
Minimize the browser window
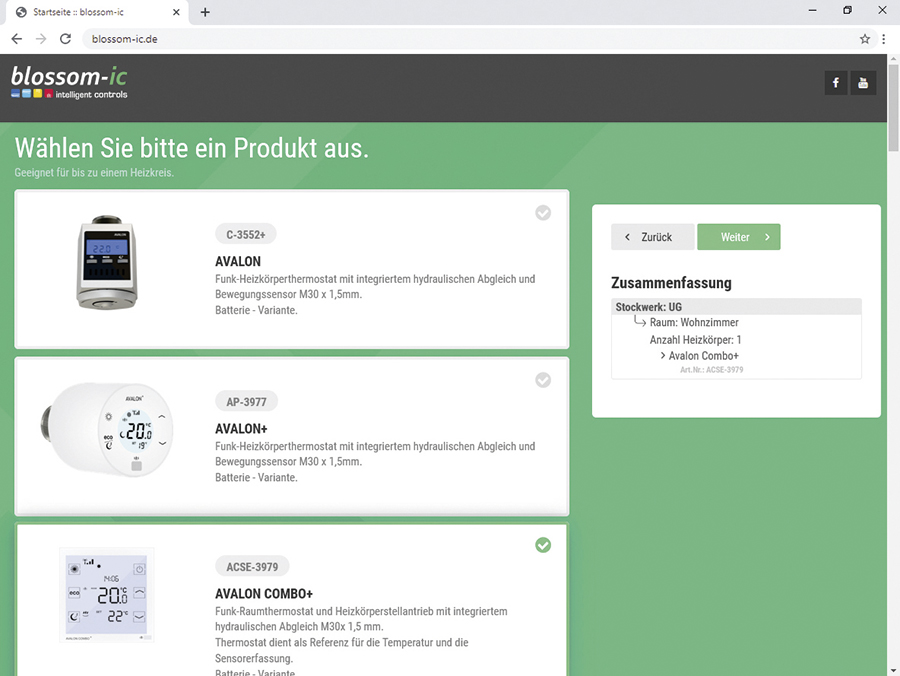(812, 10)
